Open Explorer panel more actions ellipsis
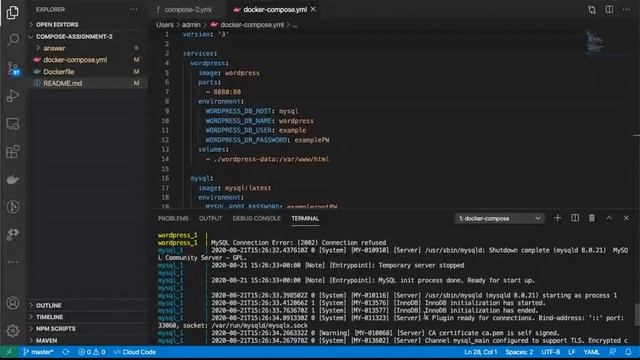Viewport: 640px width, 360px height. point(133,9)
